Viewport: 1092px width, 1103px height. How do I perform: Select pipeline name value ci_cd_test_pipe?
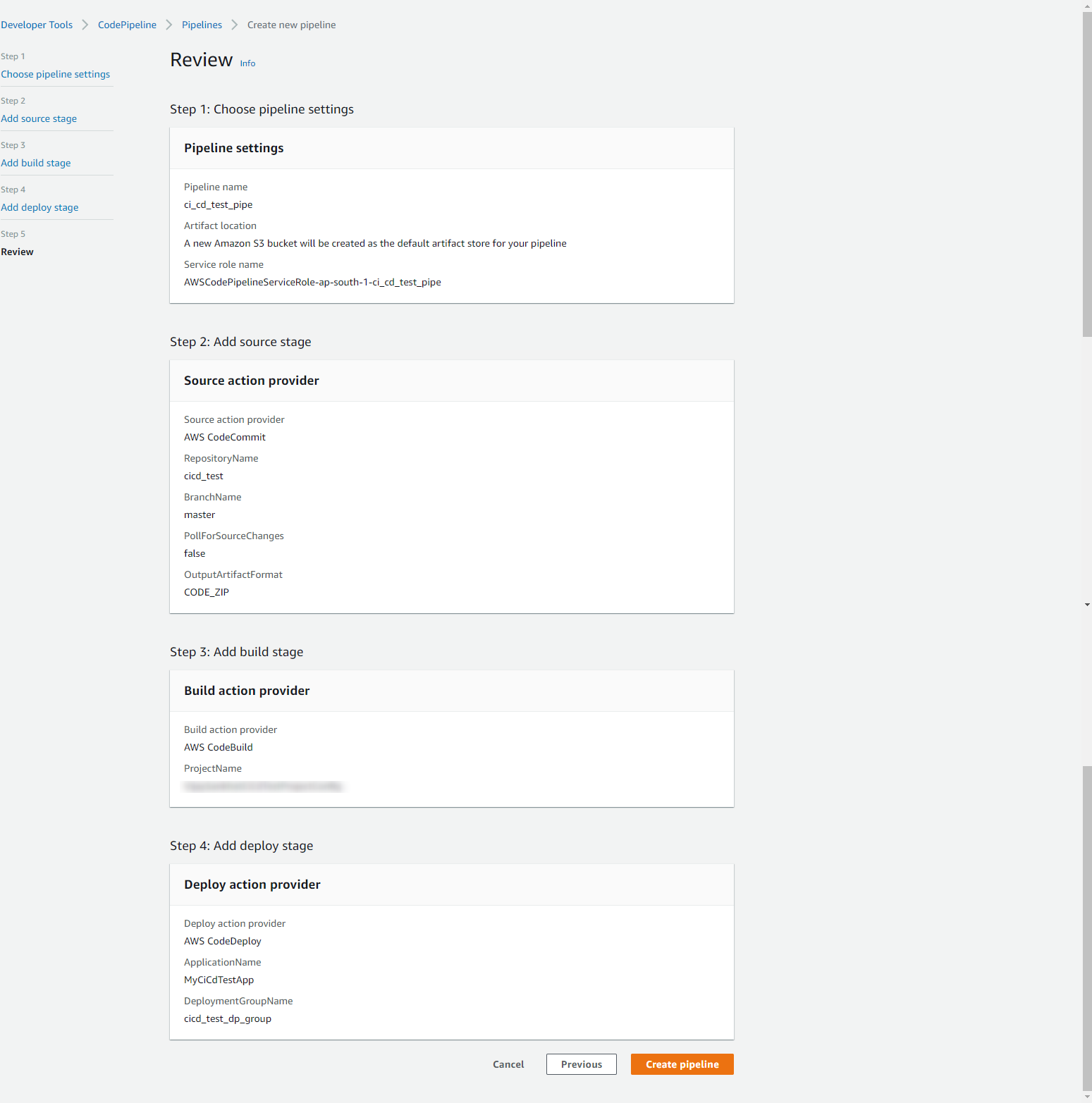[x=218, y=204]
